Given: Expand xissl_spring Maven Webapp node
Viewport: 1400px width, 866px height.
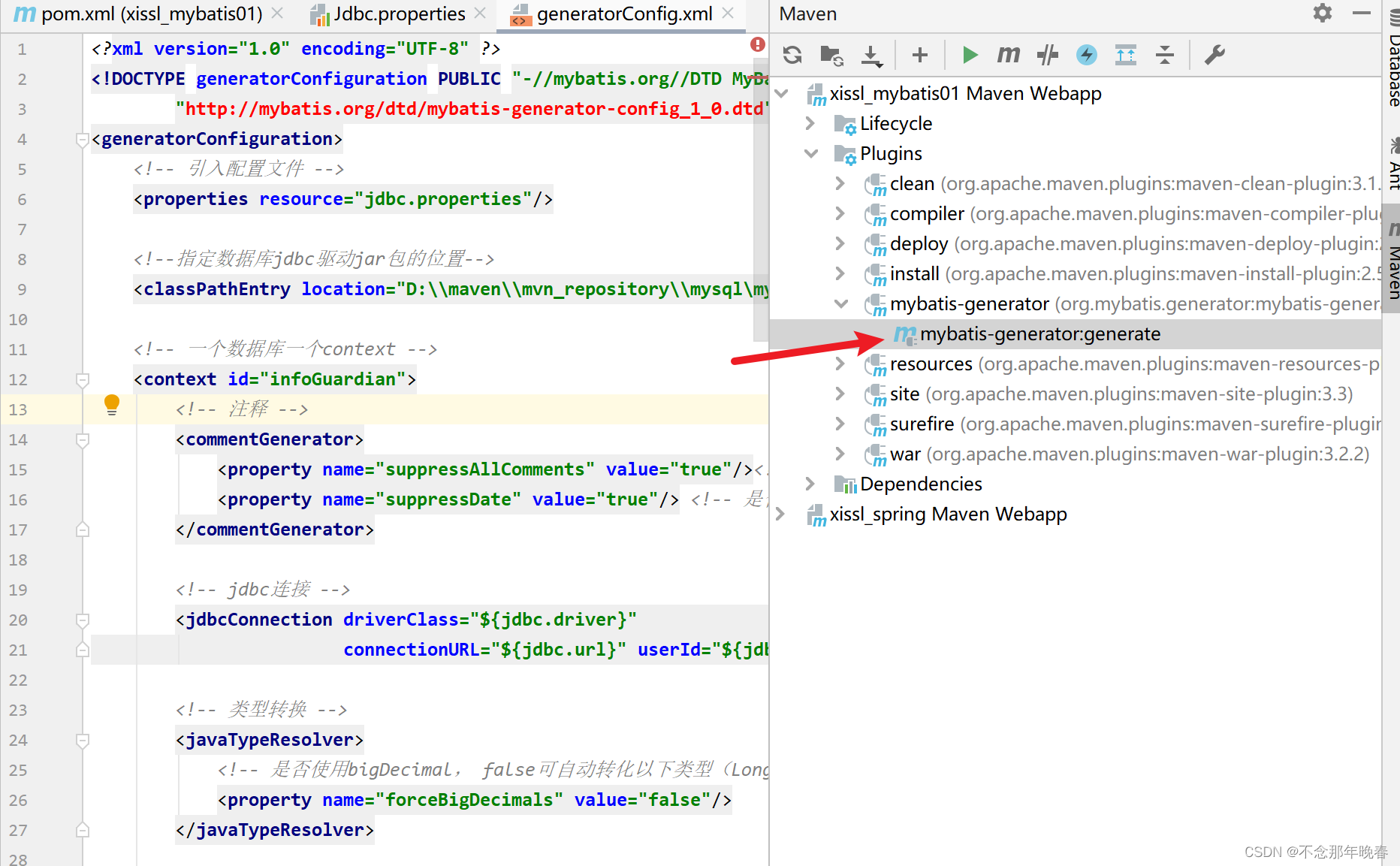Looking at the screenshot, I should (781, 514).
